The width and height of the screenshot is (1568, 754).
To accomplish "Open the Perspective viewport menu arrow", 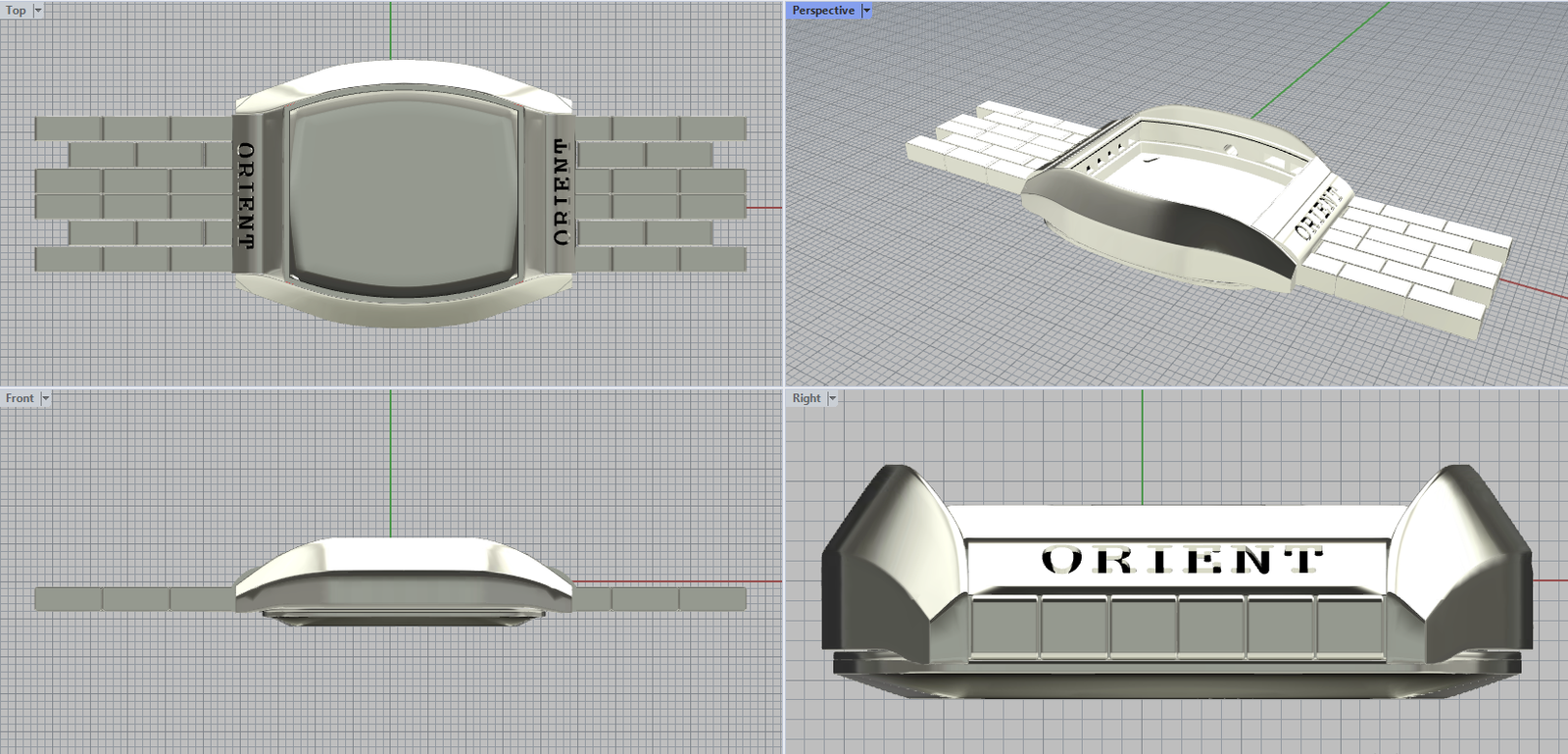I will tap(866, 10).
